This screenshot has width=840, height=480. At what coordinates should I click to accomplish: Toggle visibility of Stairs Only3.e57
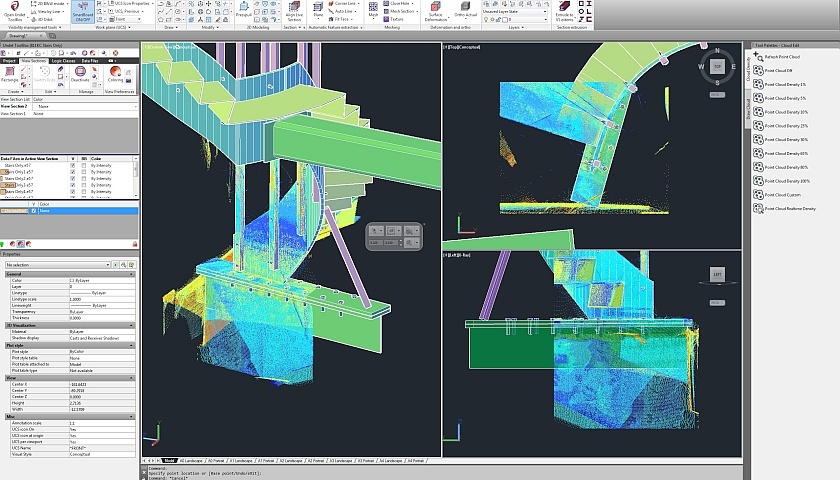[x=73, y=185]
